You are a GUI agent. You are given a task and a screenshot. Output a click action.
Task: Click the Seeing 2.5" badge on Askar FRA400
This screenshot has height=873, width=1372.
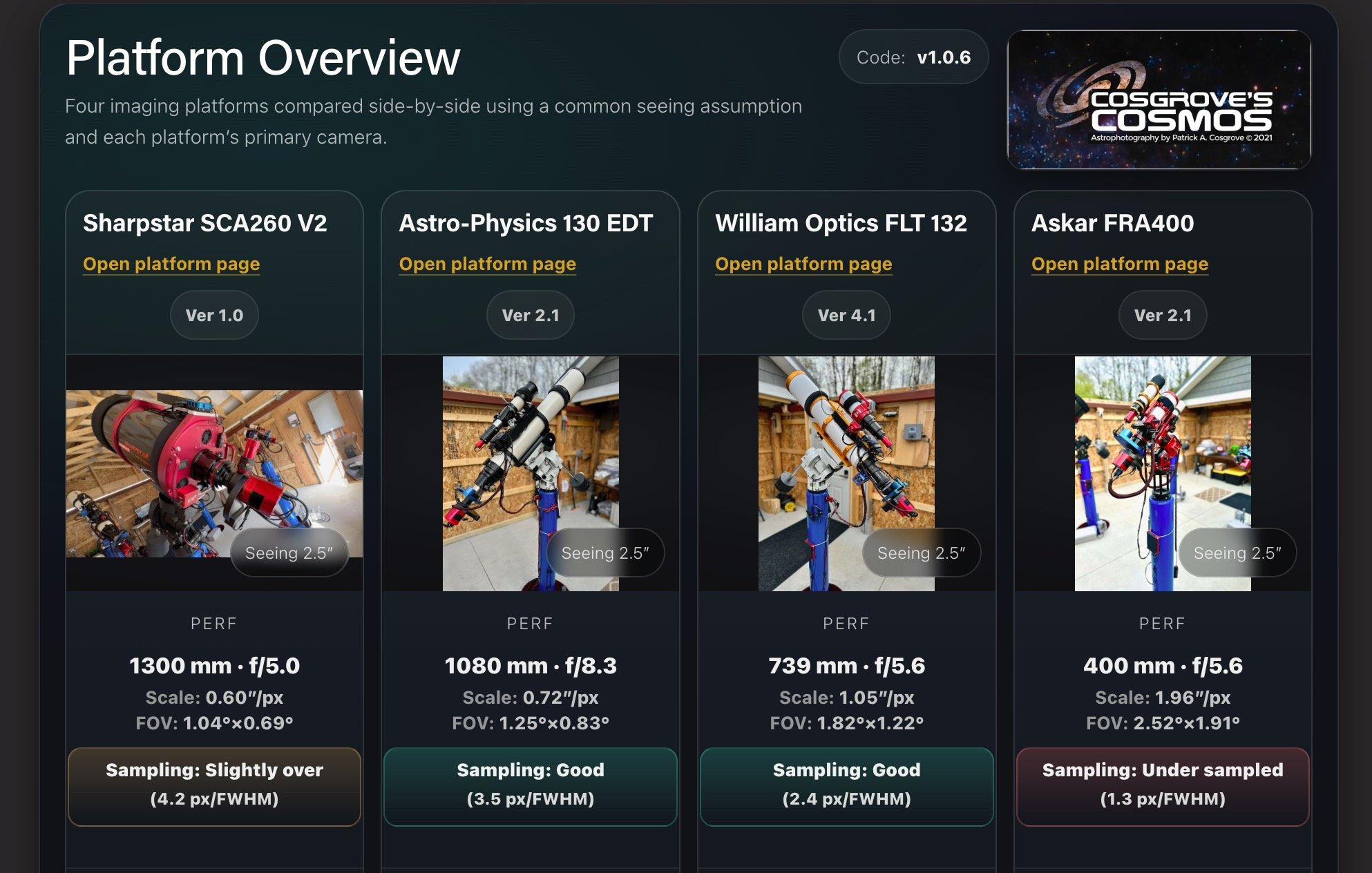click(x=1237, y=552)
